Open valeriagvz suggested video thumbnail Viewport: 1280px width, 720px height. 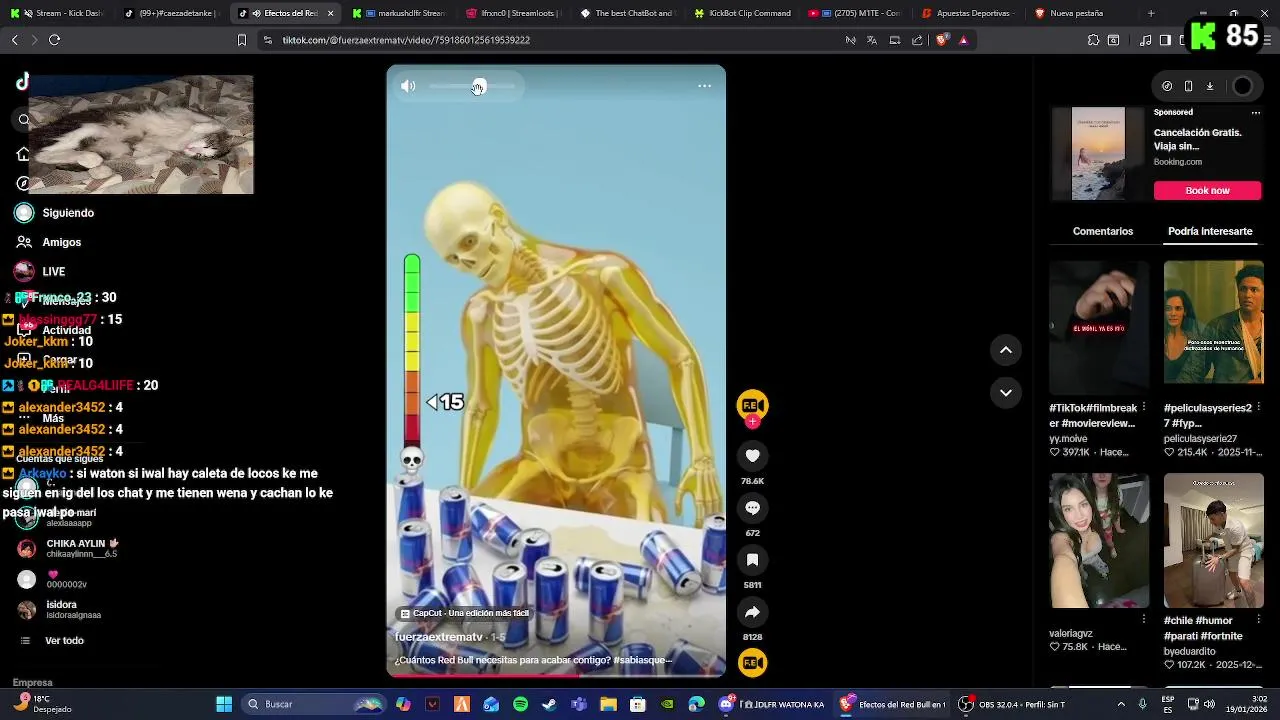click(x=1099, y=540)
